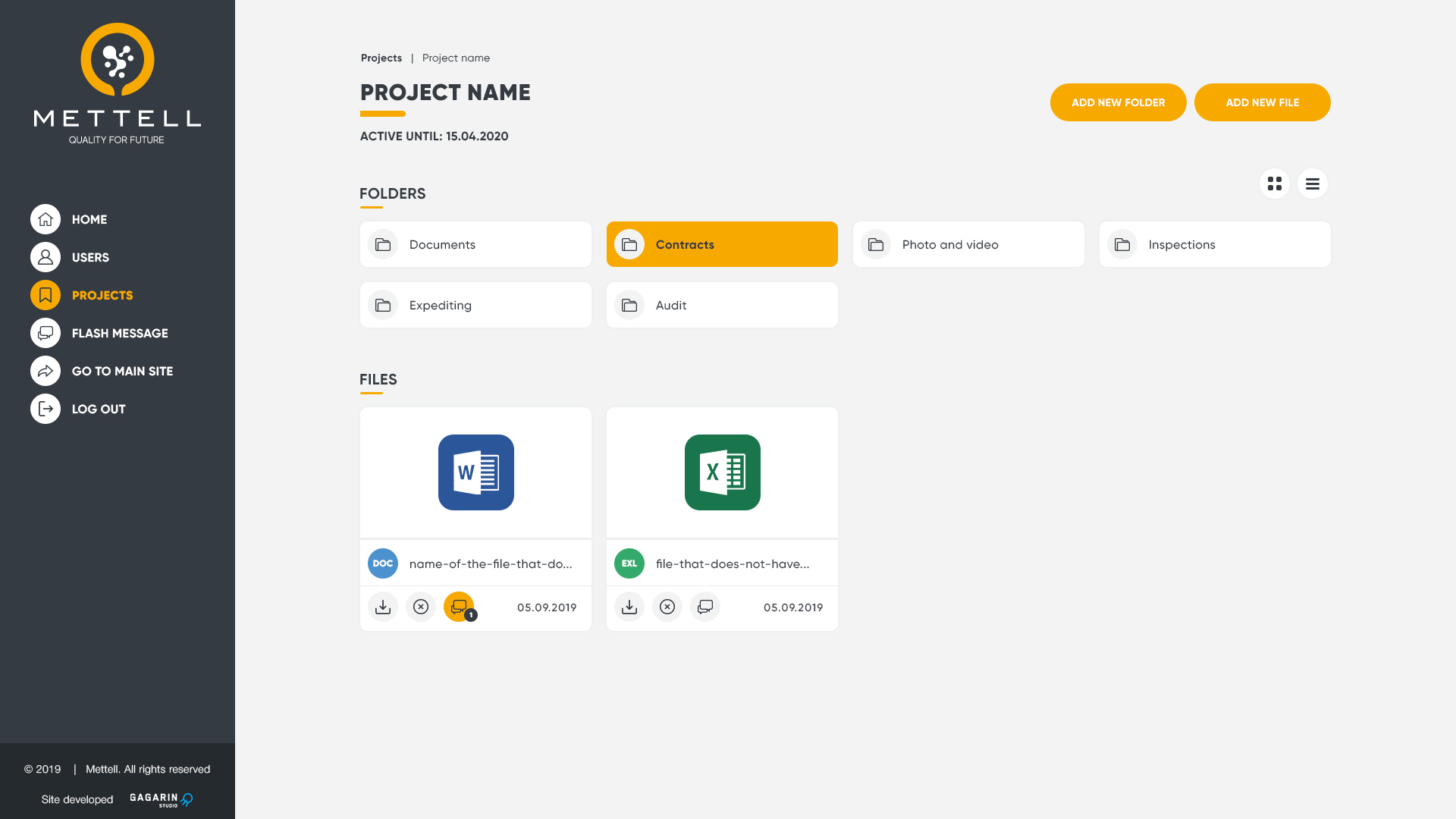The width and height of the screenshot is (1456, 819).
Task: Switch to grid view layout
Action: [1274, 184]
